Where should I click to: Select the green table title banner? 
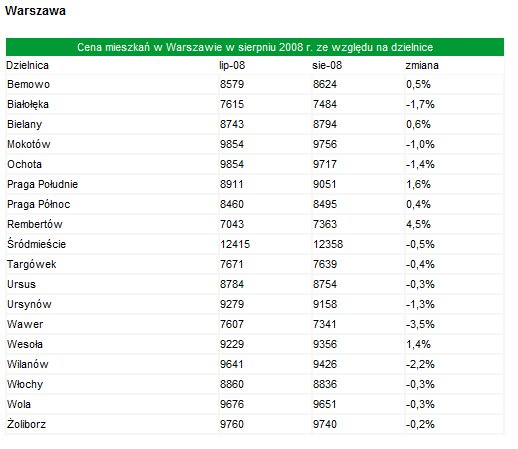[x=255, y=47]
